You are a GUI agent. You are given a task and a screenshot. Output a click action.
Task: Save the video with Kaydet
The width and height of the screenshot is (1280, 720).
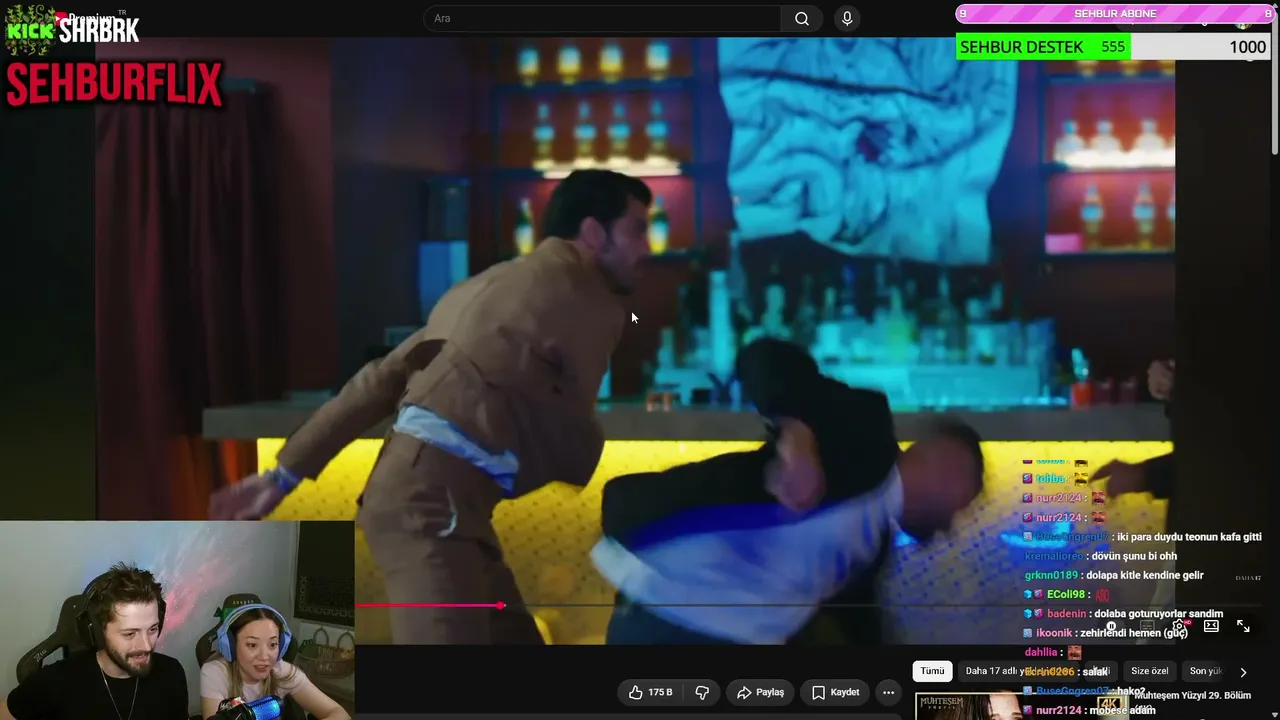[x=836, y=692]
